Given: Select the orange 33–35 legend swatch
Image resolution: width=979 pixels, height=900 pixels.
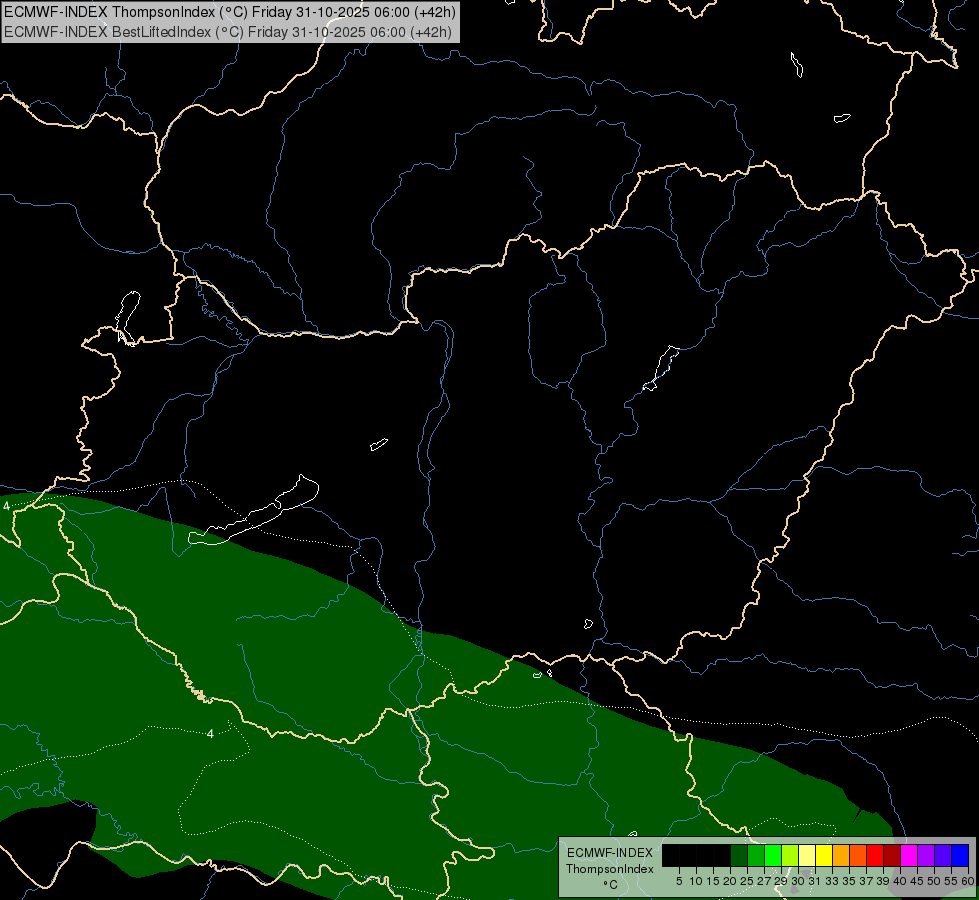Looking at the screenshot, I should coord(841,855).
